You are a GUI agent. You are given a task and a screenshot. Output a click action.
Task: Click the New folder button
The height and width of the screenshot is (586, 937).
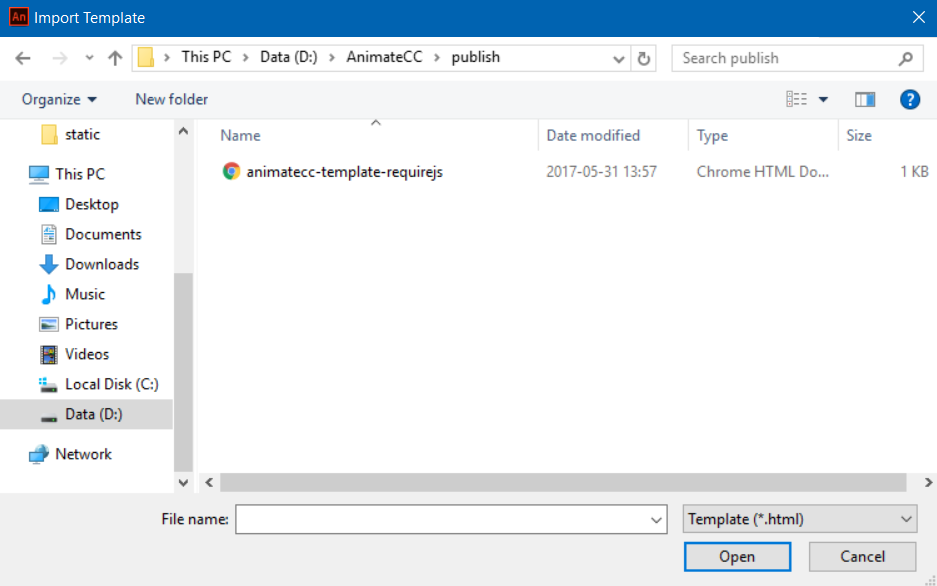click(171, 99)
